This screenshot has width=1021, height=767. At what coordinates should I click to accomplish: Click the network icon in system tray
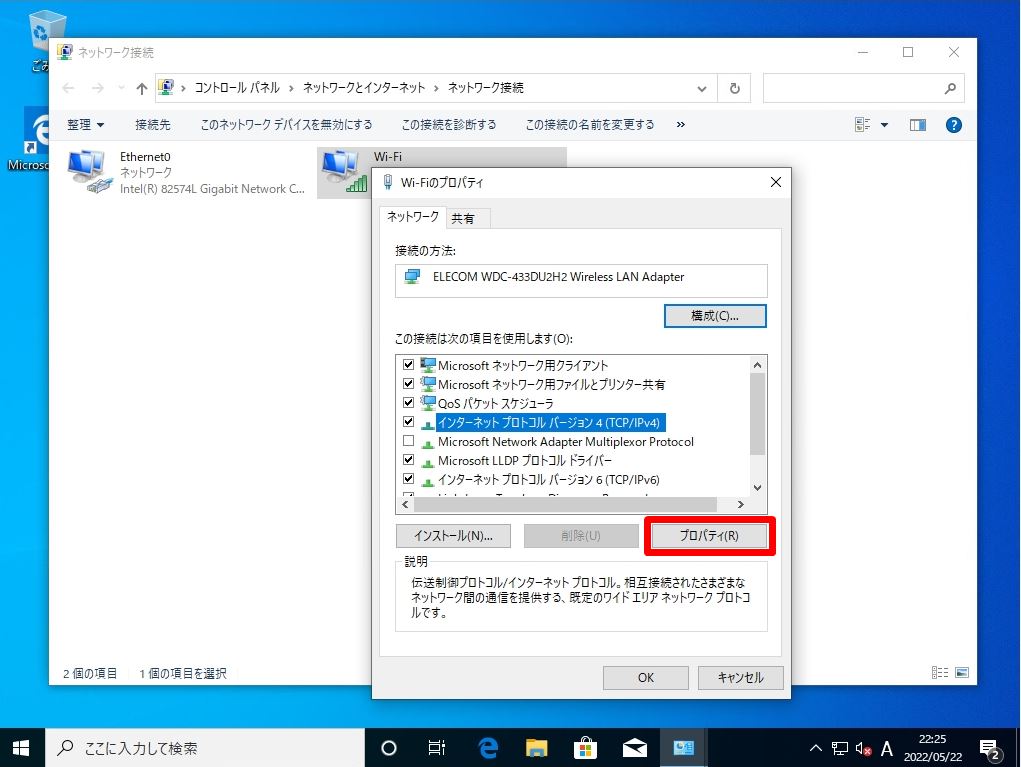[x=840, y=749]
